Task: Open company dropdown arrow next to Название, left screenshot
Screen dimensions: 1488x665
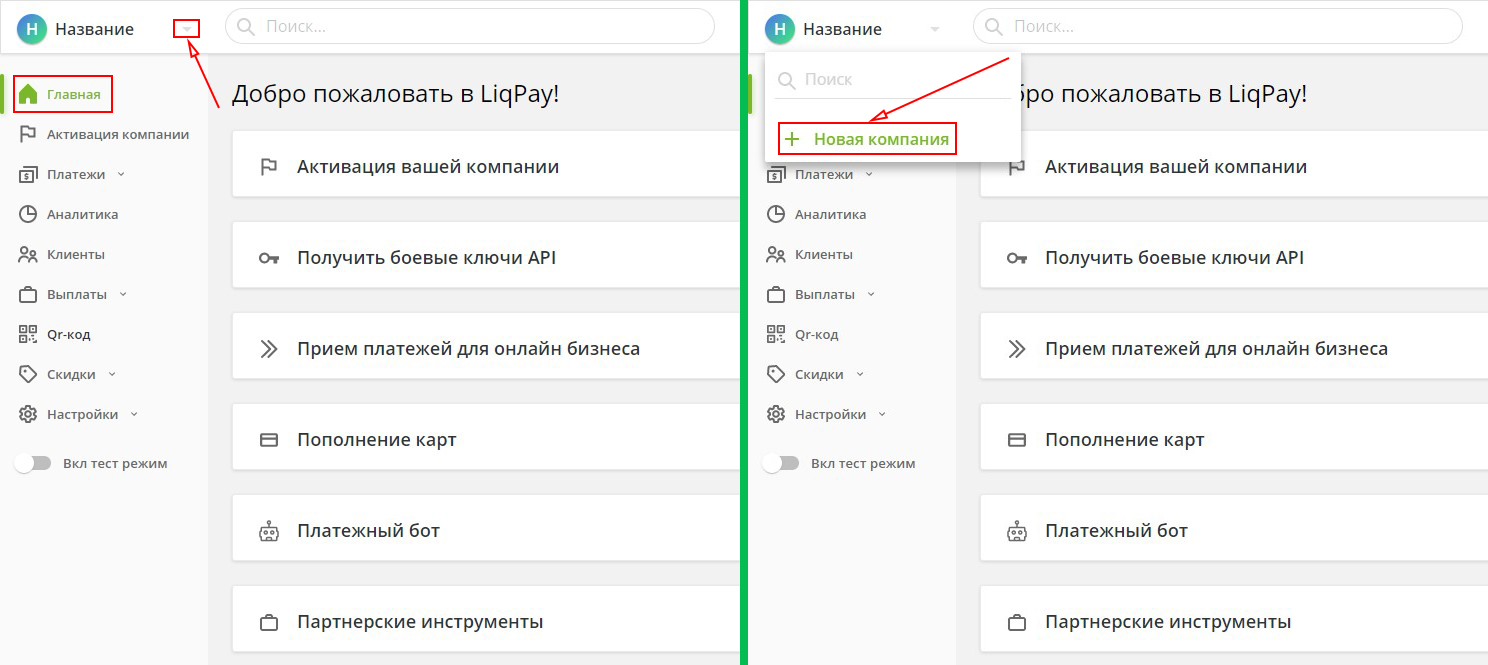Action: click(187, 29)
